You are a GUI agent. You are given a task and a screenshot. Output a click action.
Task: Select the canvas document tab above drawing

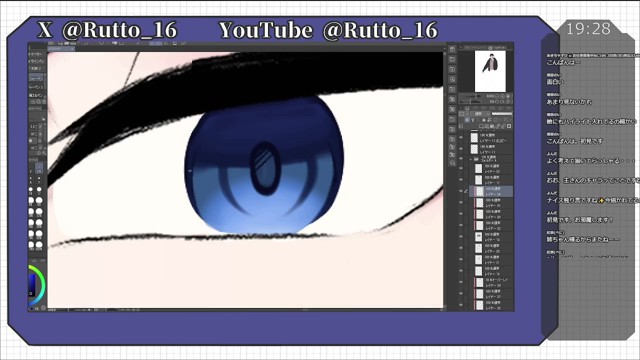(61, 49)
